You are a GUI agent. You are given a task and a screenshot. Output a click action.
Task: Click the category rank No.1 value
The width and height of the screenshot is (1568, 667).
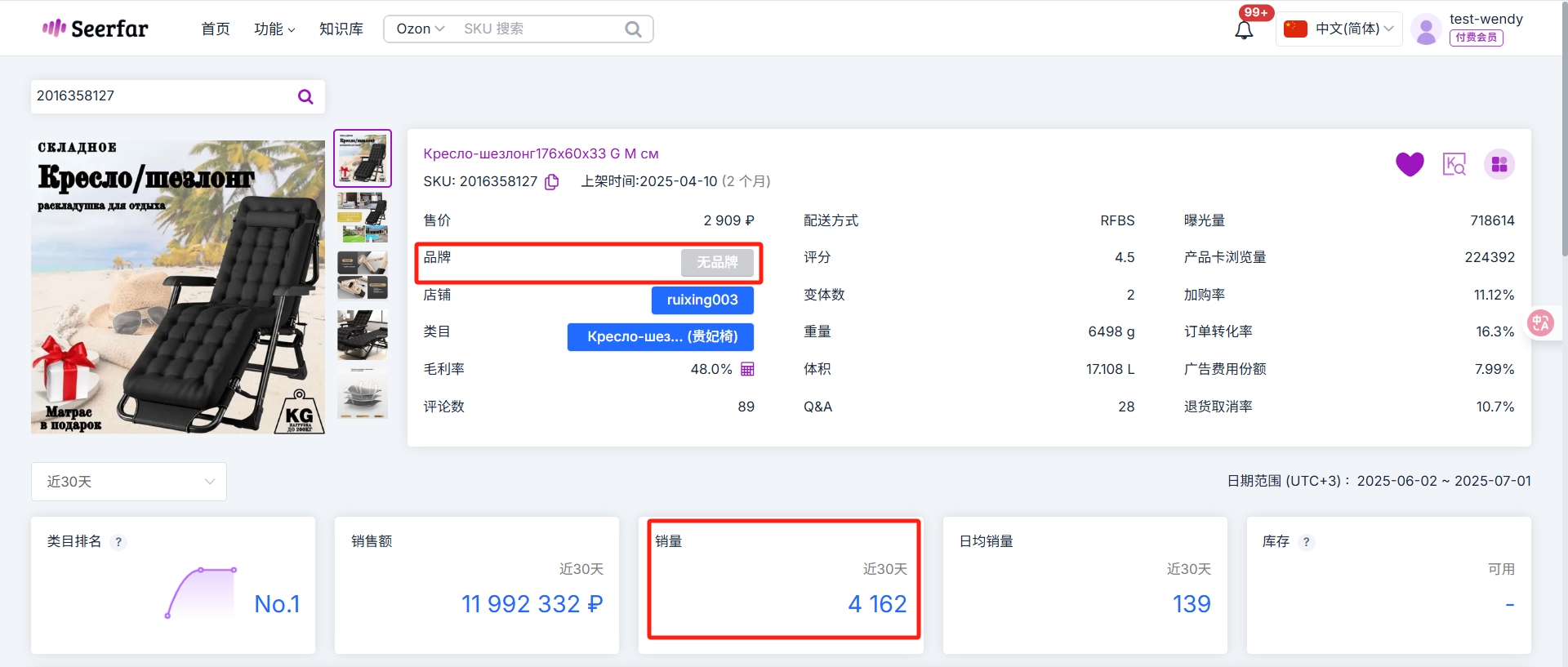coord(277,604)
